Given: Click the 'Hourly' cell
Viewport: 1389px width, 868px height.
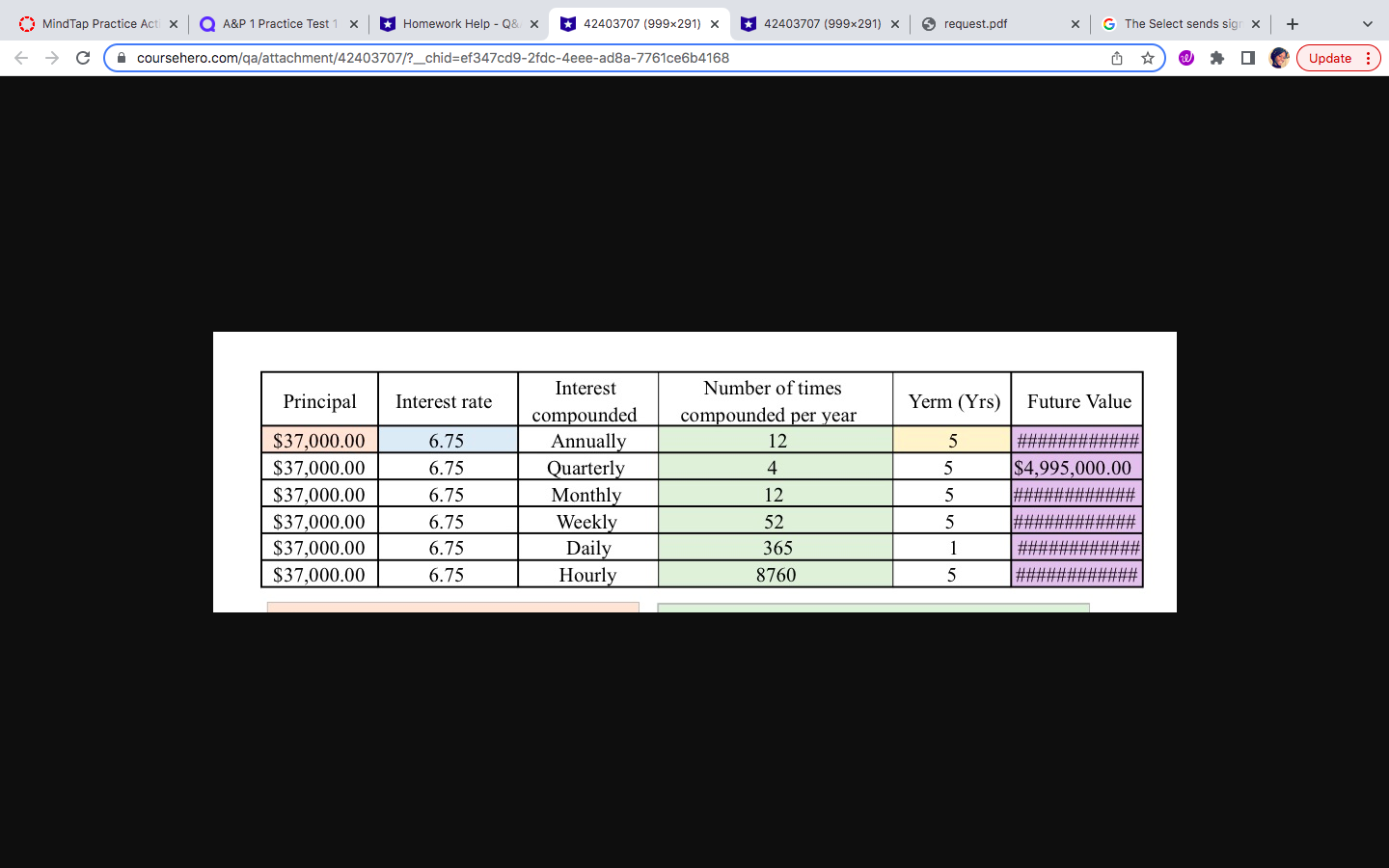Looking at the screenshot, I should [587, 574].
